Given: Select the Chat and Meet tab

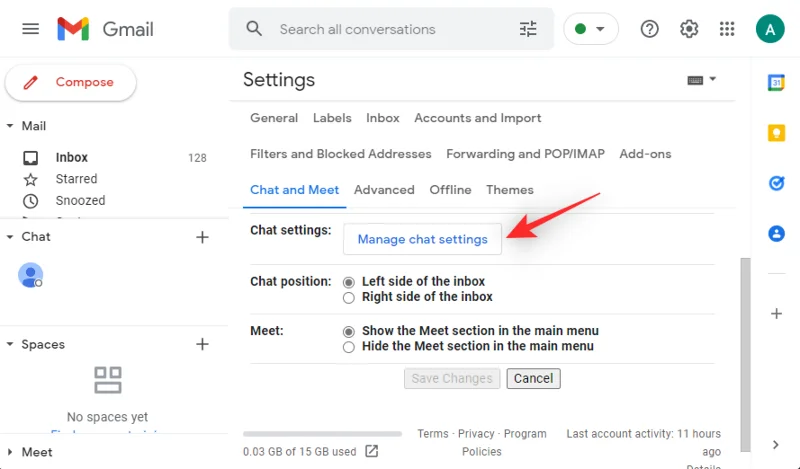Looking at the screenshot, I should (x=294, y=190).
